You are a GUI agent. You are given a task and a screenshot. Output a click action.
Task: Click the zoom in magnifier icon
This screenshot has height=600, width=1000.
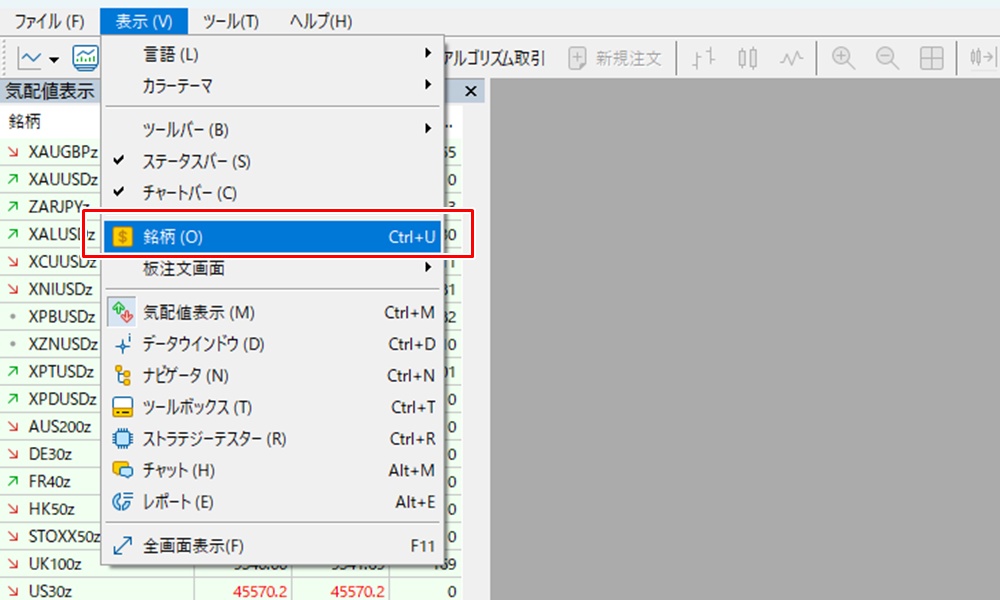pyautogui.click(x=842, y=58)
